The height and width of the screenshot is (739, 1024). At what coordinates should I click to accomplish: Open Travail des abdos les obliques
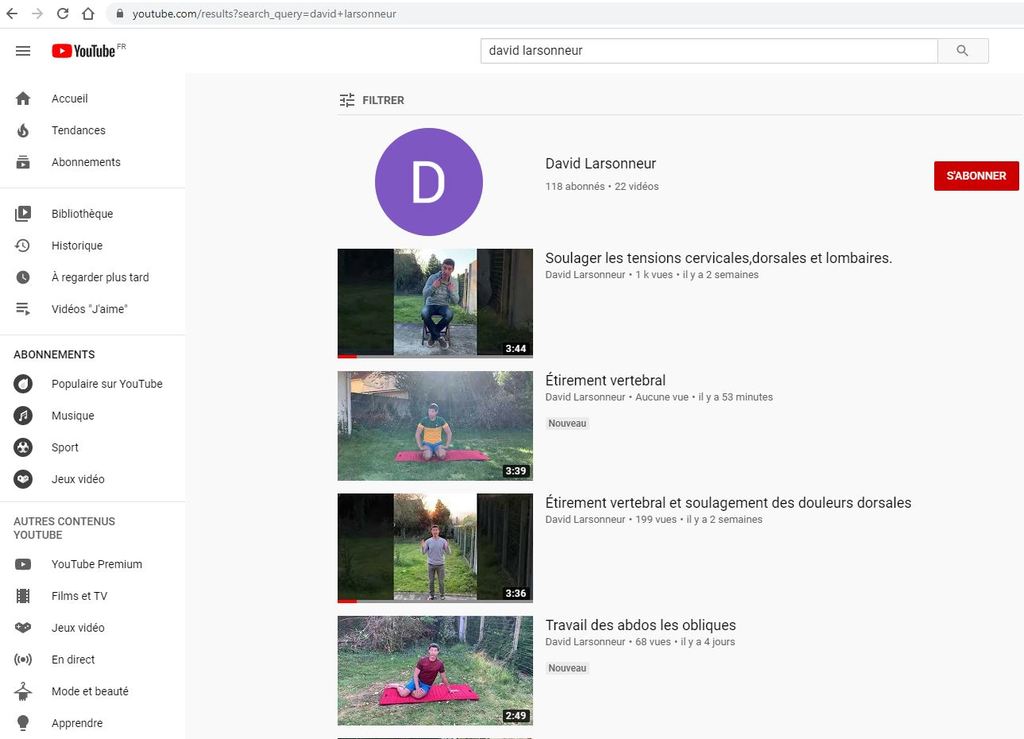tap(640, 625)
